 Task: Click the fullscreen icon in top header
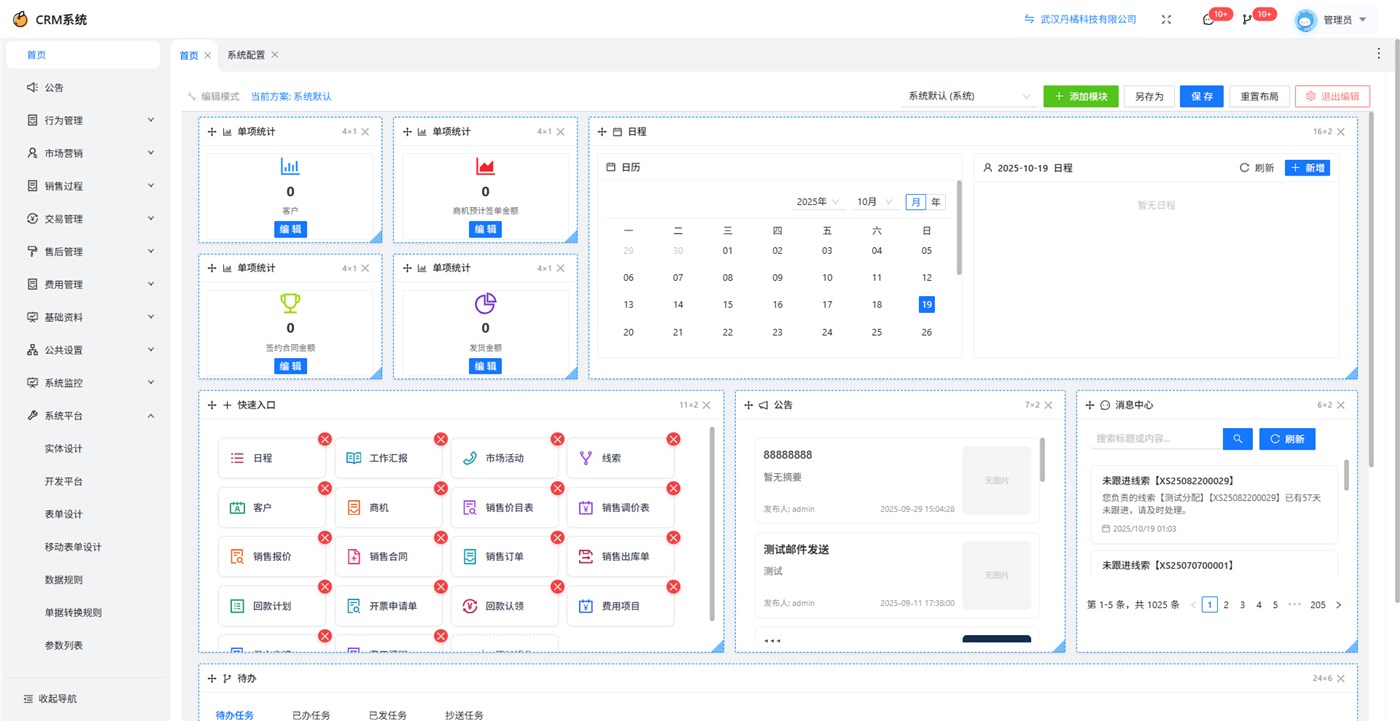tap(1166, 19)
